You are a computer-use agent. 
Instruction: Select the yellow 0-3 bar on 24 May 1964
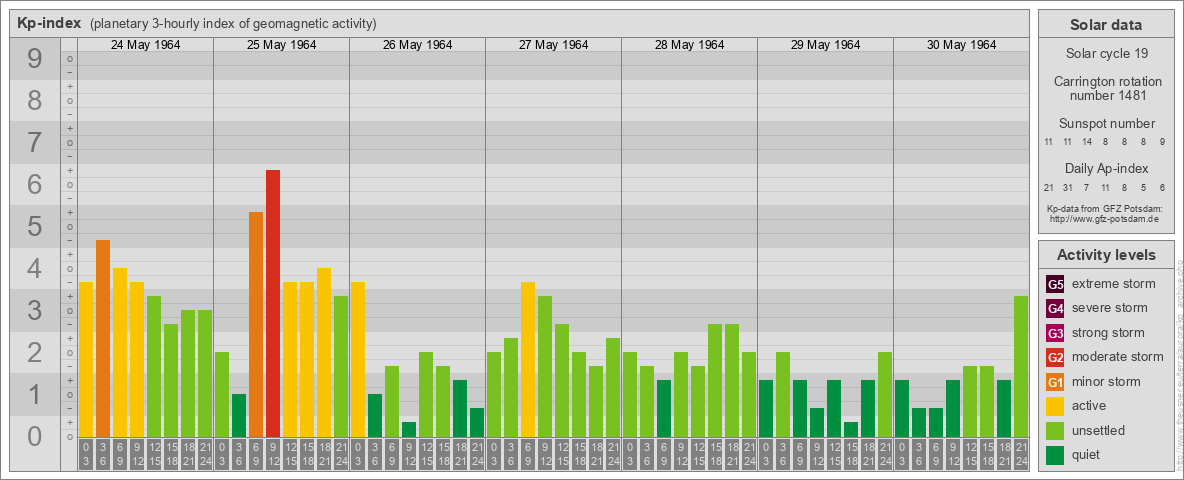86,360
